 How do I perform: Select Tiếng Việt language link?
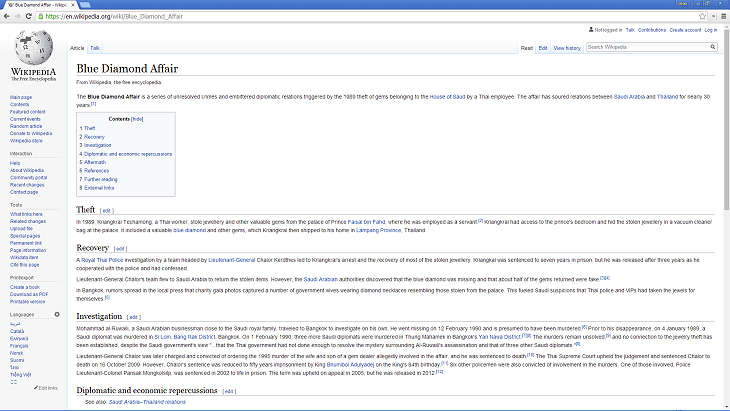point(20,374)
